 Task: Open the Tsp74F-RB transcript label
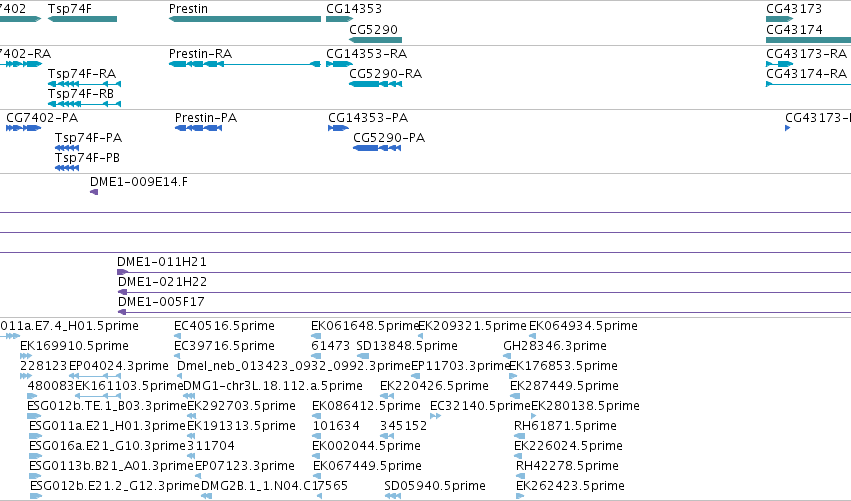pos(81,94)
